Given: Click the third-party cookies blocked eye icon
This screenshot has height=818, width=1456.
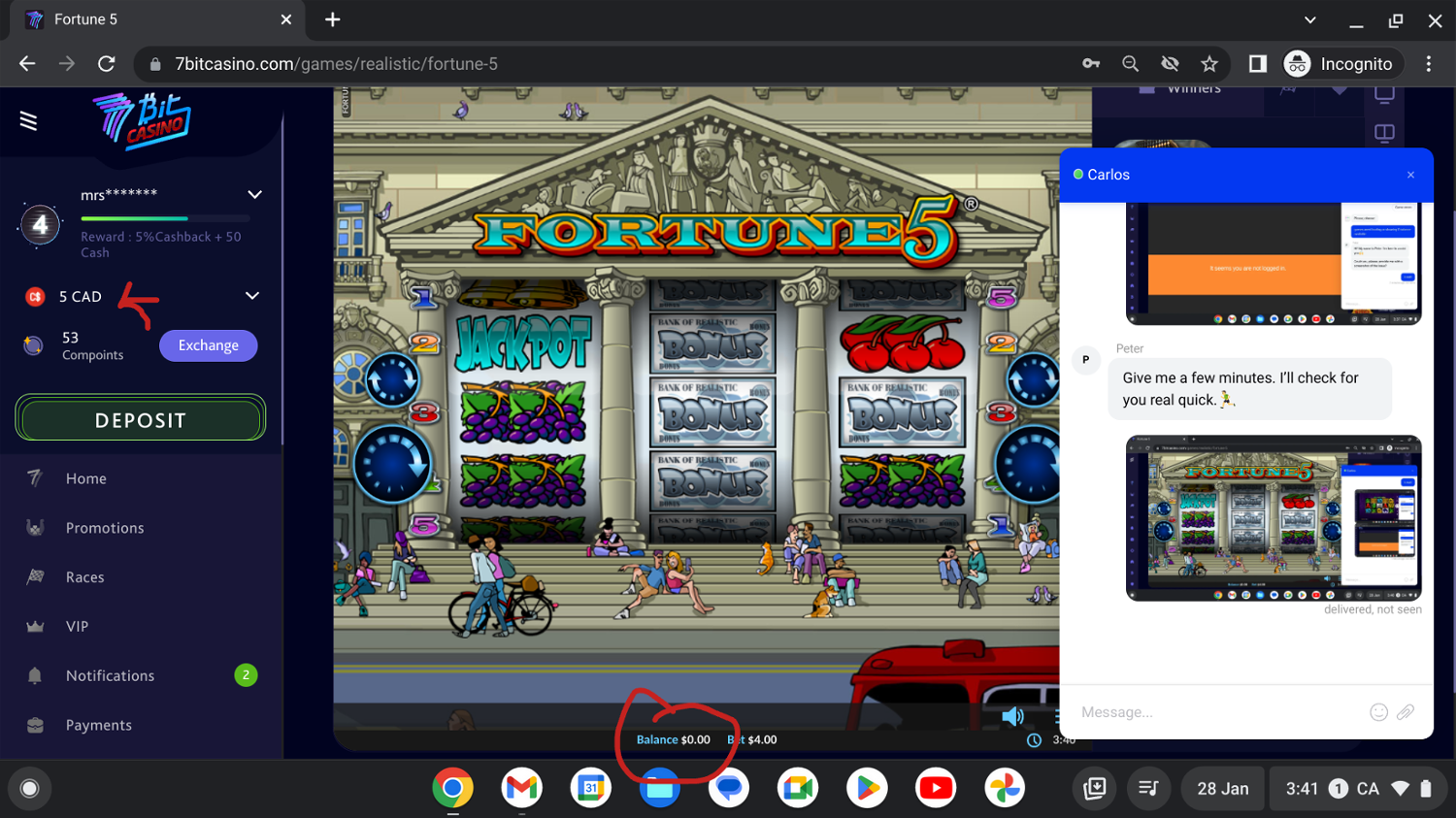Looking at the screenshot, I should point(1170,64).
